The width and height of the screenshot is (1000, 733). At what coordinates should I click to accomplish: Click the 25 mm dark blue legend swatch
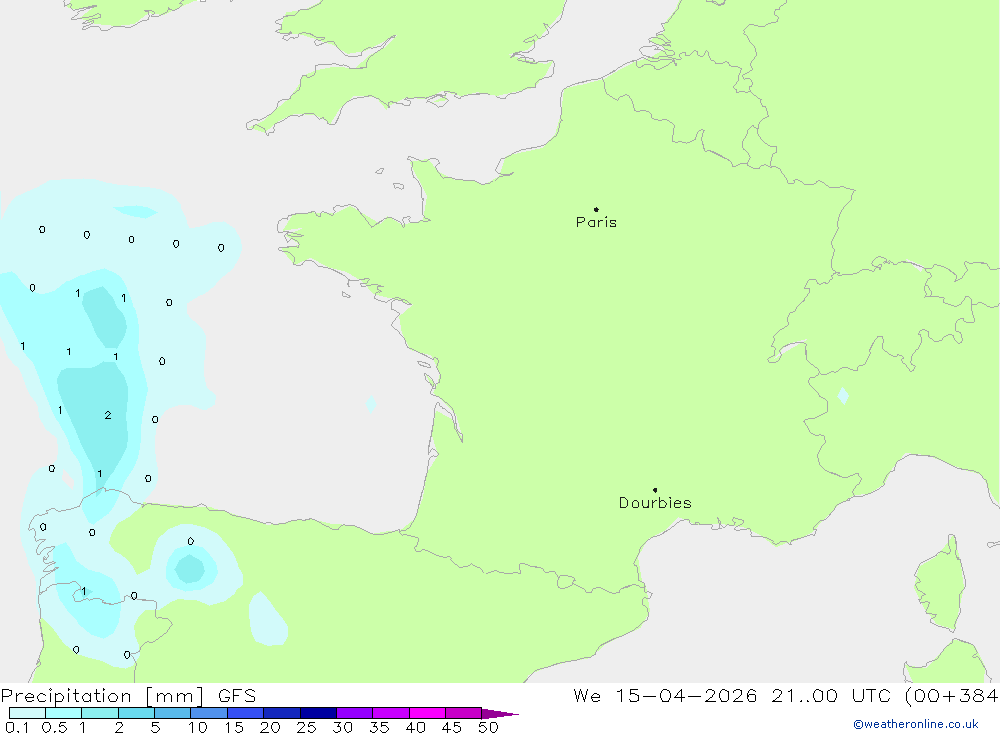[x=318, y=713]
